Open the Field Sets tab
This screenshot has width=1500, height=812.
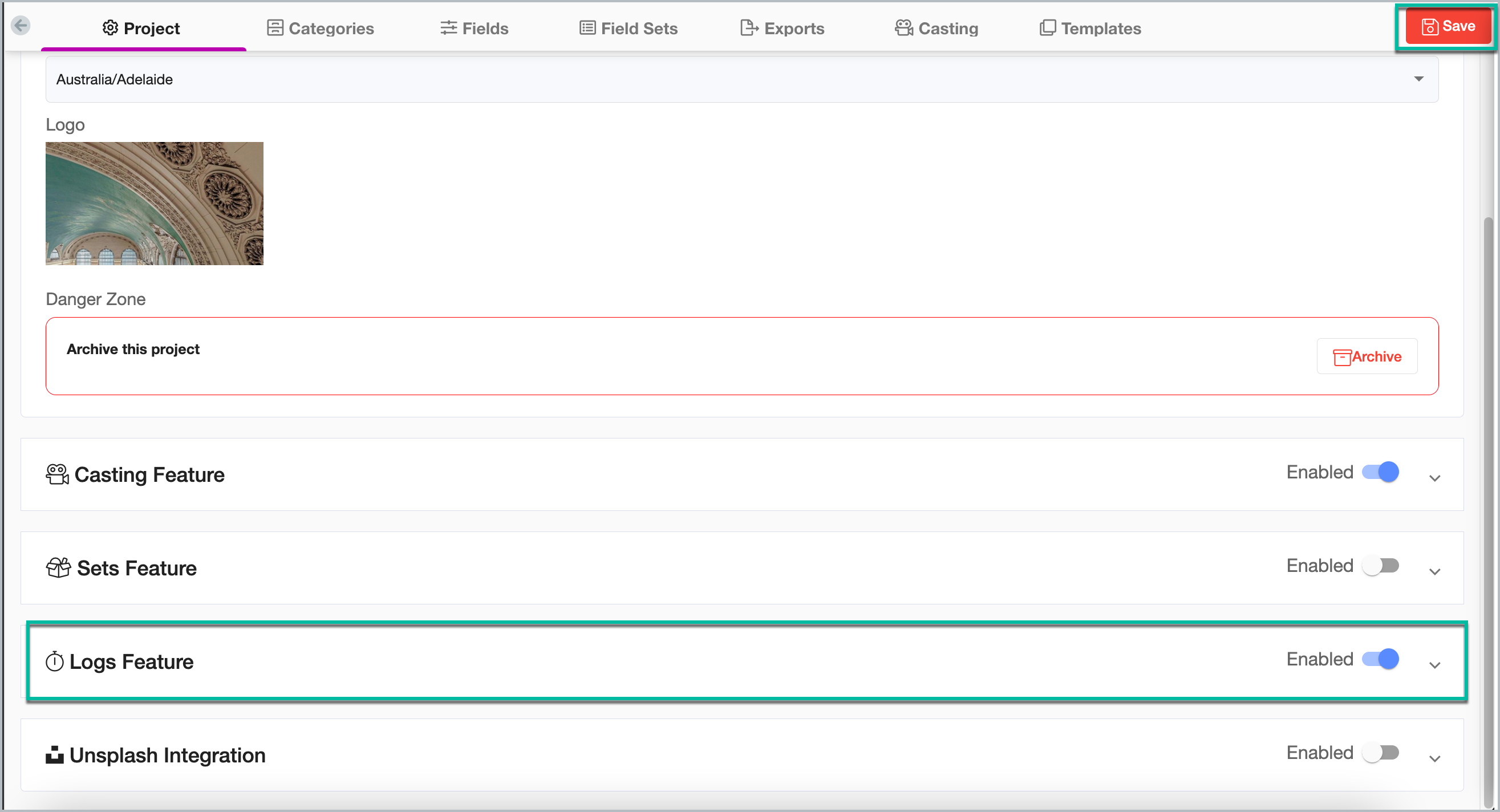click(x=629, y=28)
